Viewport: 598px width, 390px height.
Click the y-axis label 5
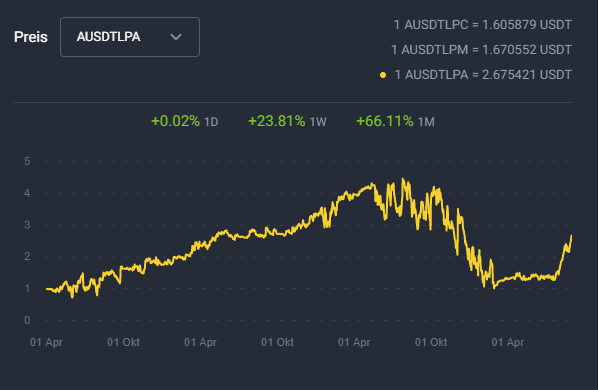click(x=27, y=161)
